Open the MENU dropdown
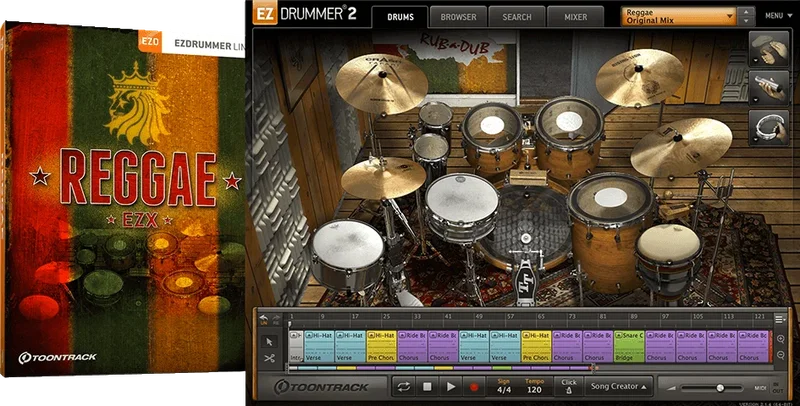The width and height of the screenshot is (800, 406). 779,16
